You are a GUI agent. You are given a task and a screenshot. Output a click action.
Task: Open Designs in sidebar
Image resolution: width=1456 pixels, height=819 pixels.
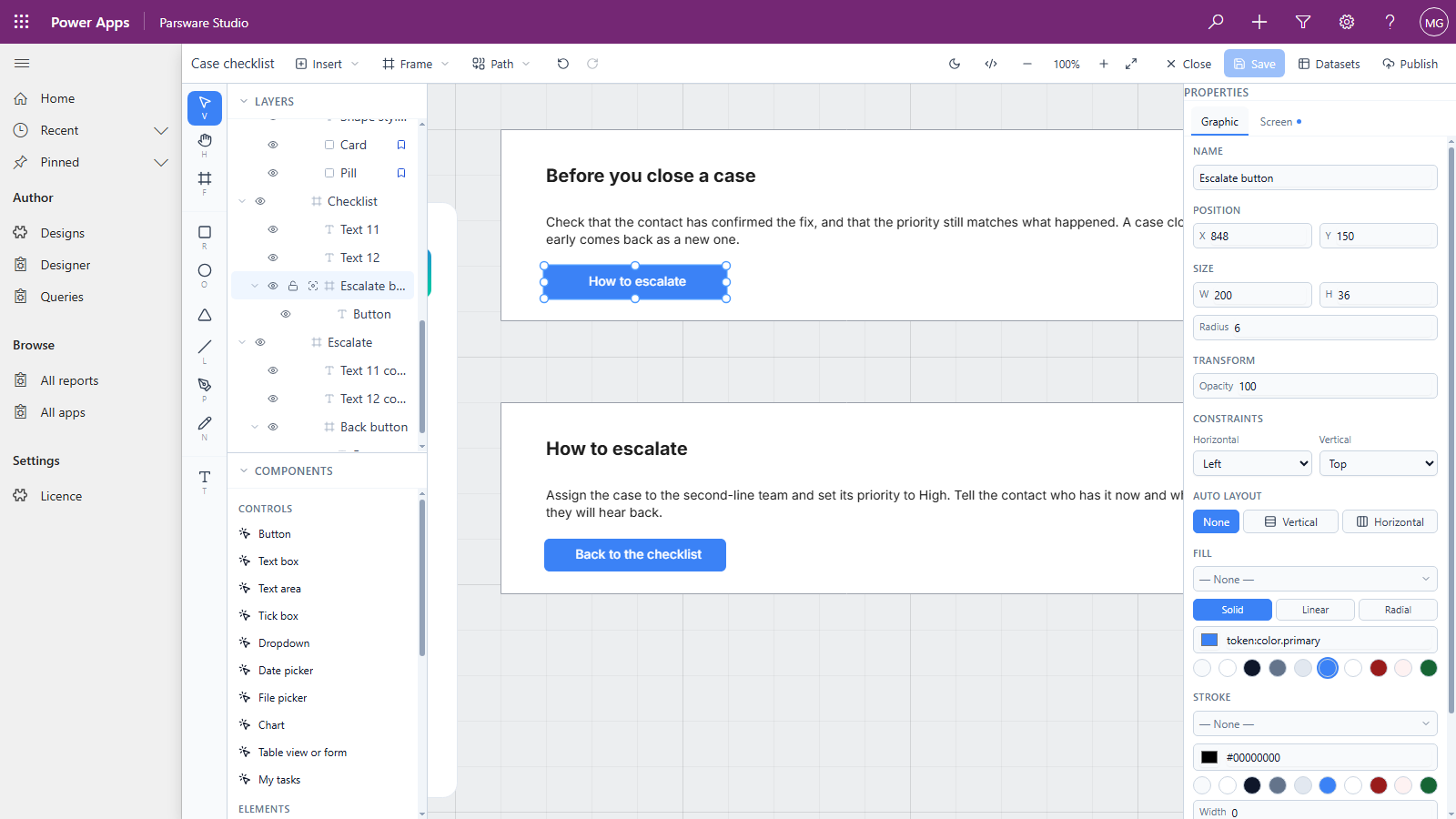[62, 233]
